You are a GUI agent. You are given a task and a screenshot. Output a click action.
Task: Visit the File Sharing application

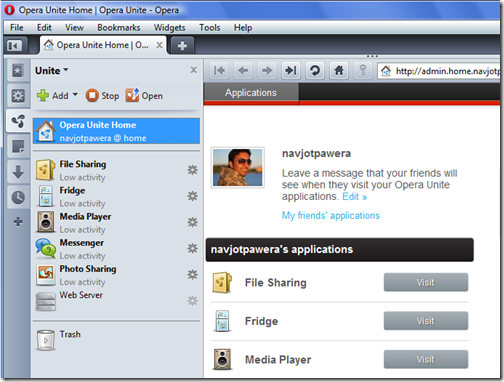426,282
